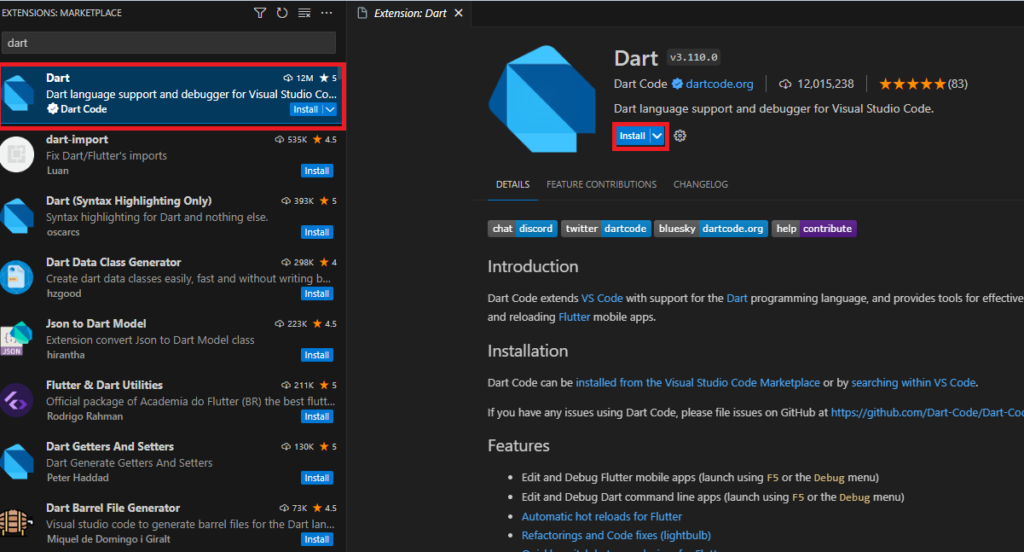
Task: Click the Dart Code publisher name in details header
Action: [640, 84]
